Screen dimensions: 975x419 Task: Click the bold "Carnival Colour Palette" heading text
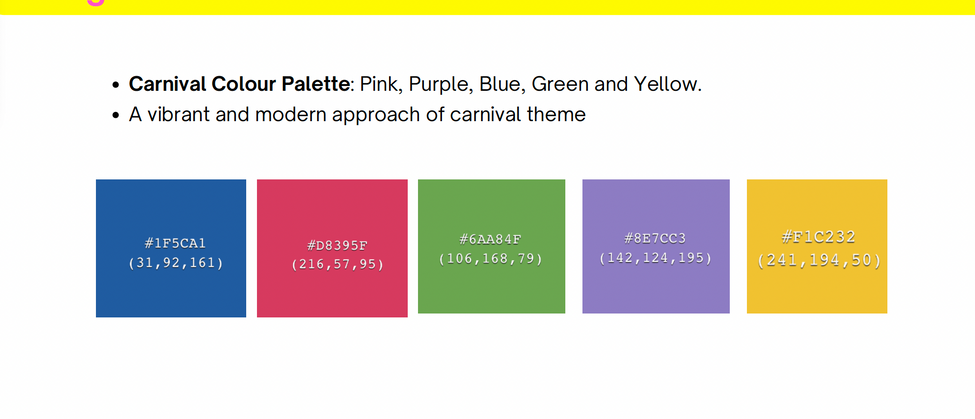[238, 84]
